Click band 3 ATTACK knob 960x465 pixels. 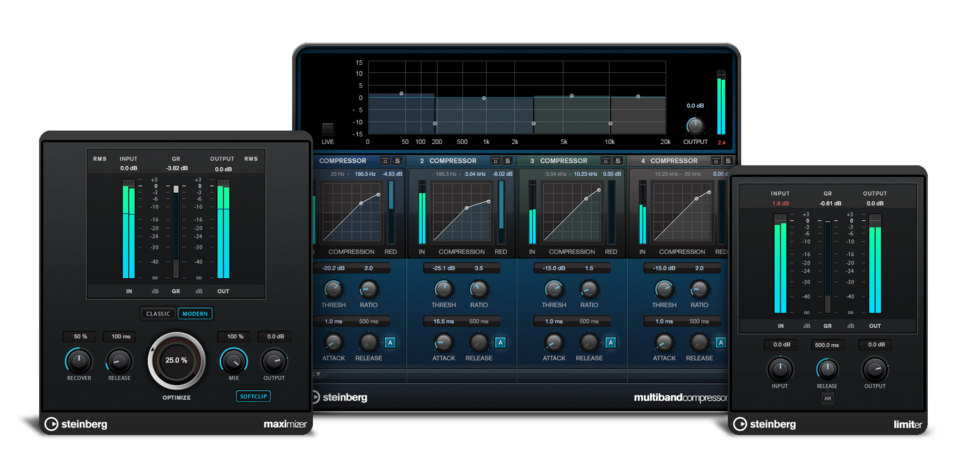click(554, 342)
